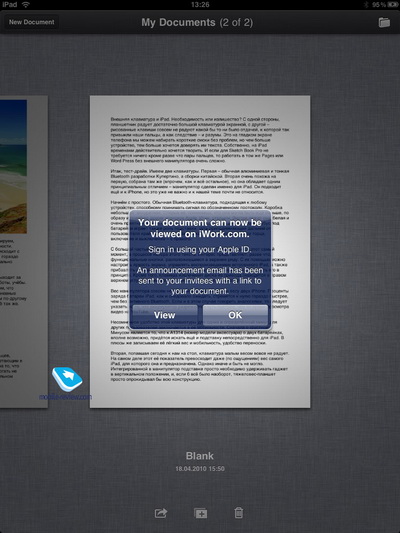Tap the Wi-Fi status icon

click(25, 4)
